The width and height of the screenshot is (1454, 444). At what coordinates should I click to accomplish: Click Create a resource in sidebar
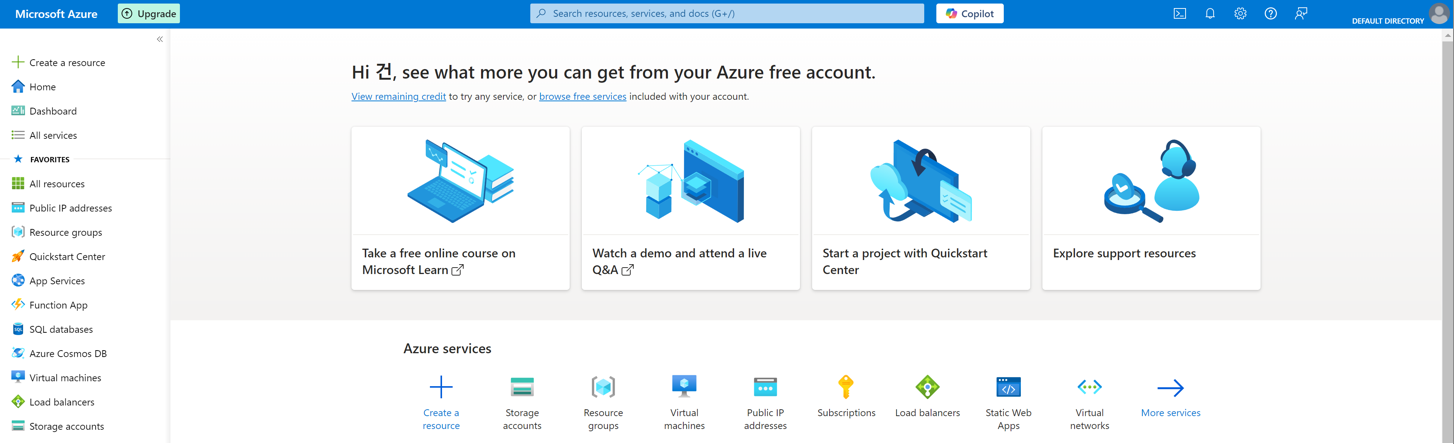[67, 62]
